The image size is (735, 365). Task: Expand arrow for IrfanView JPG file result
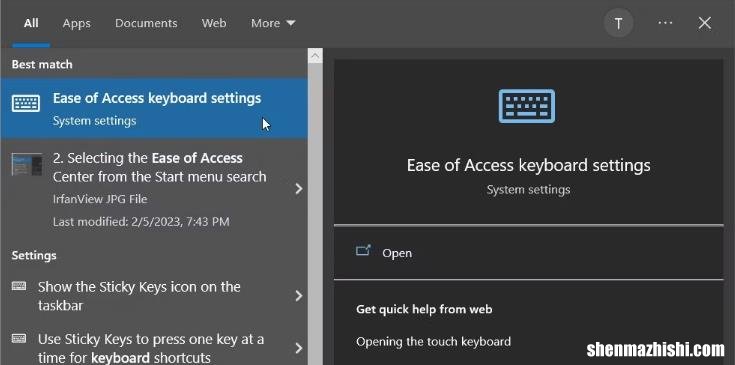pos(299,189)
